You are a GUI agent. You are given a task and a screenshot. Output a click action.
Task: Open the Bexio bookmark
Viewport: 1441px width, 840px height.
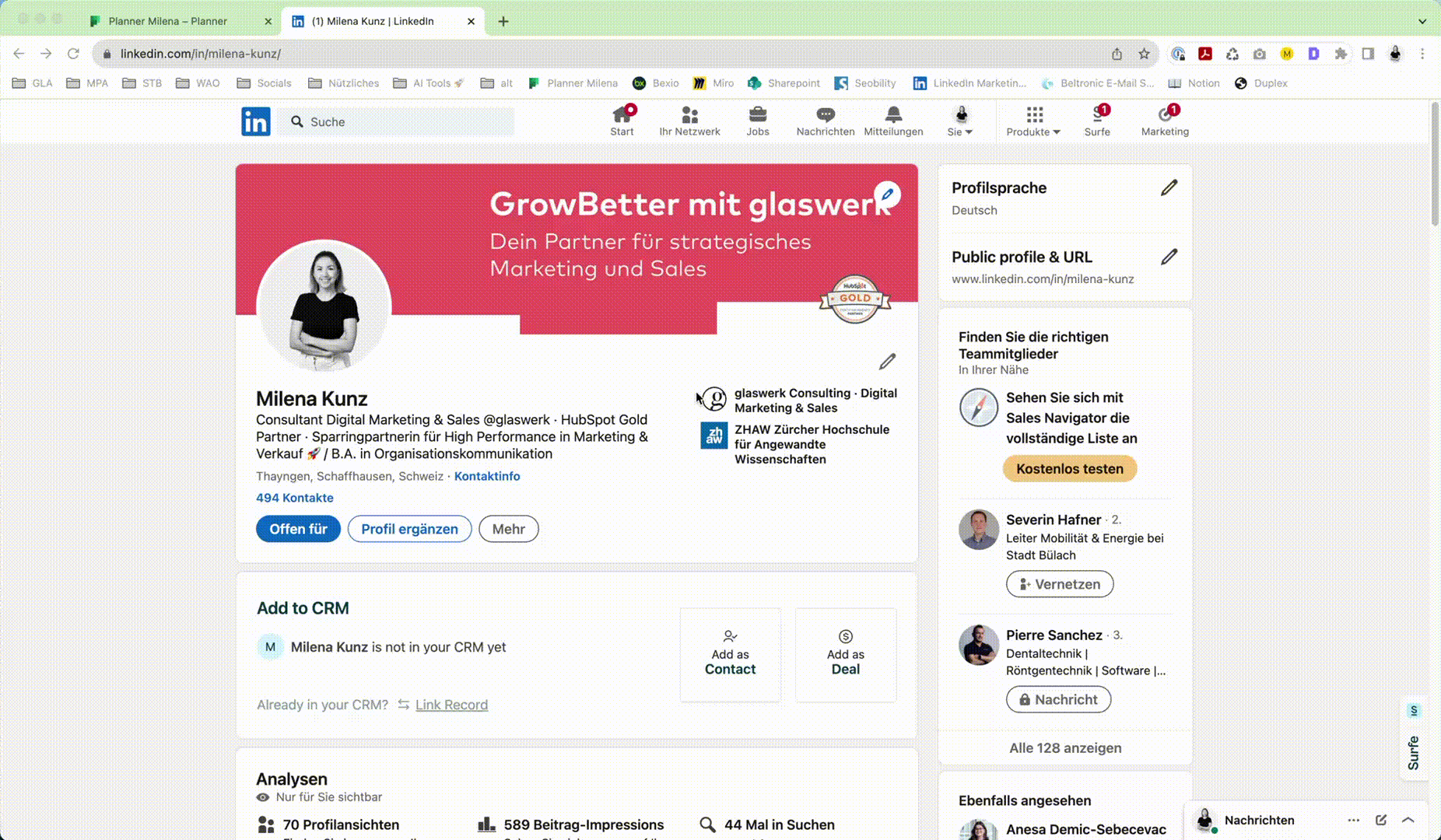(x=656, y=83)
